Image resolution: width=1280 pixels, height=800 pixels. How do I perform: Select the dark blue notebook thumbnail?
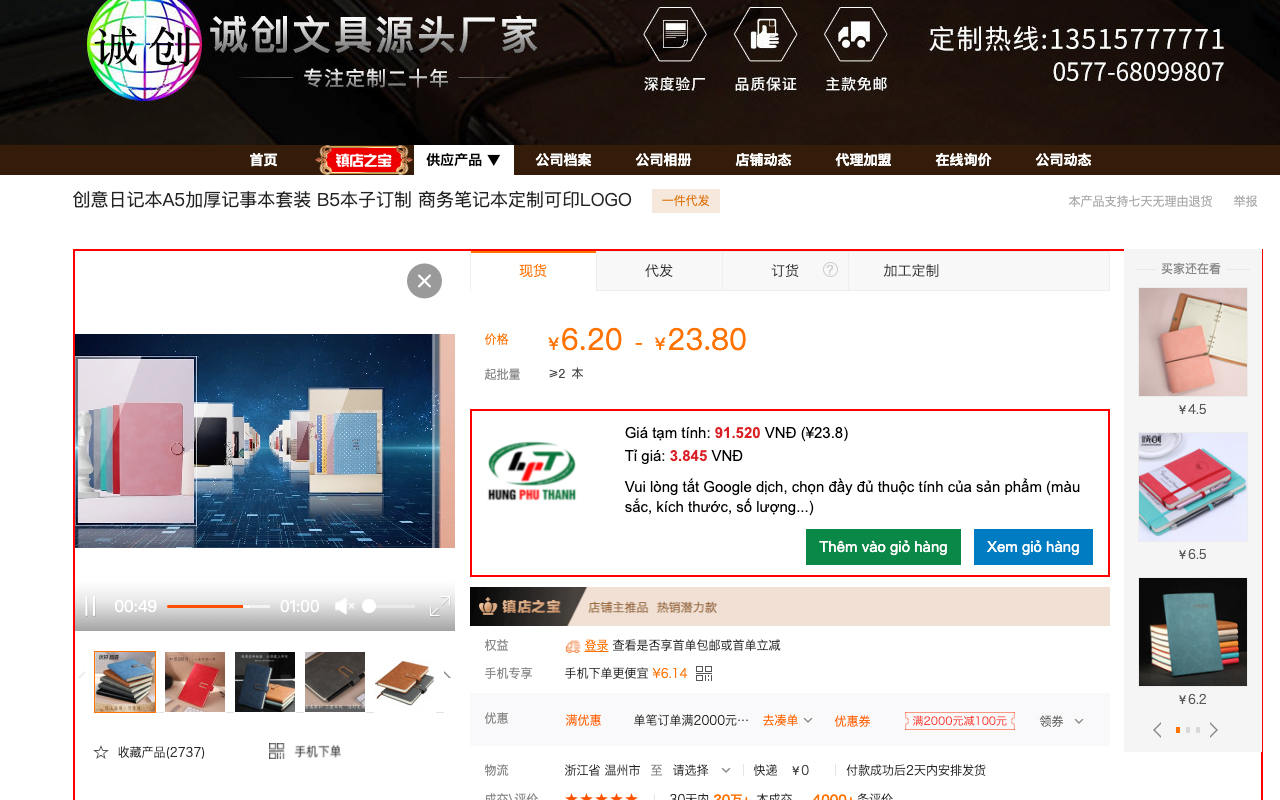pos(265,682)
